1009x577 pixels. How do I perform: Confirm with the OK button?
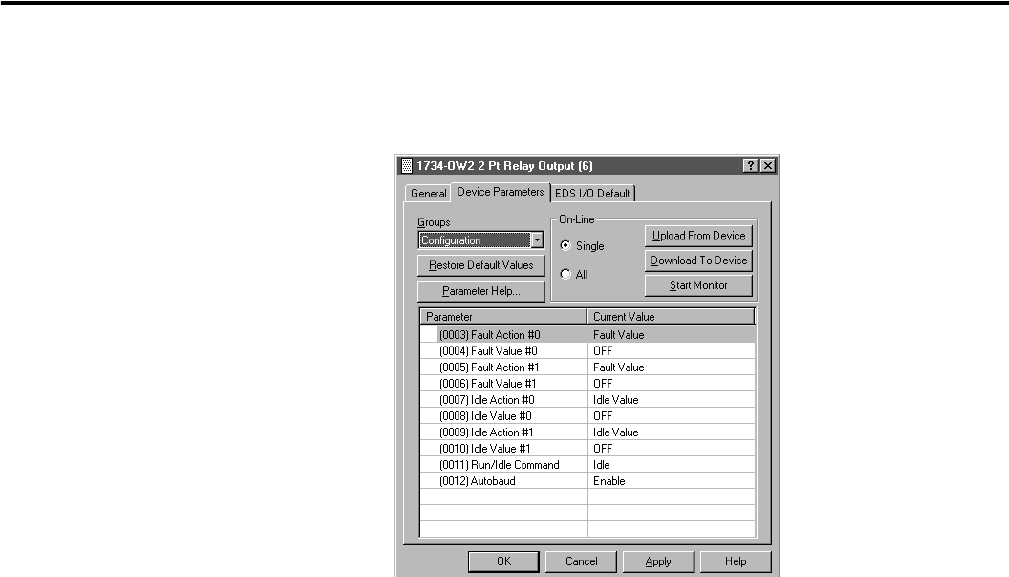(x=504, y=562)
